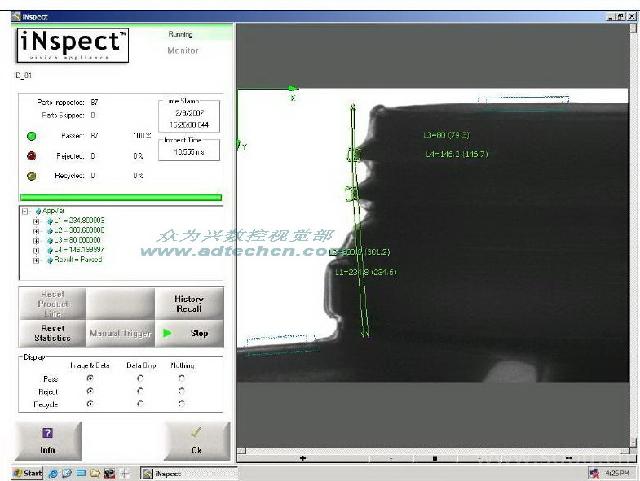Select Data Only display for Pass
The width and height of the screenshot is (640, 481).
pyautogui.click(x=140, y=378)
